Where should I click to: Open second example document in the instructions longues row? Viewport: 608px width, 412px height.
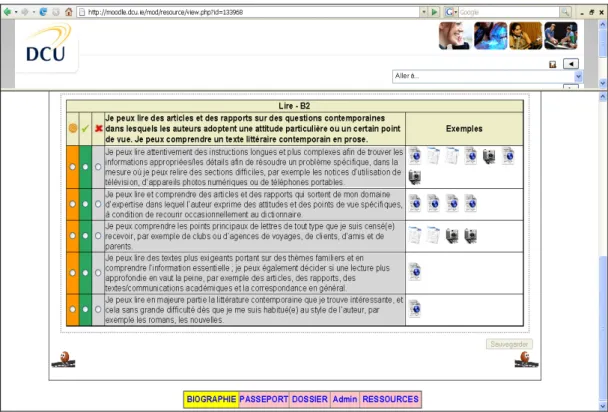tap(433, 156)
